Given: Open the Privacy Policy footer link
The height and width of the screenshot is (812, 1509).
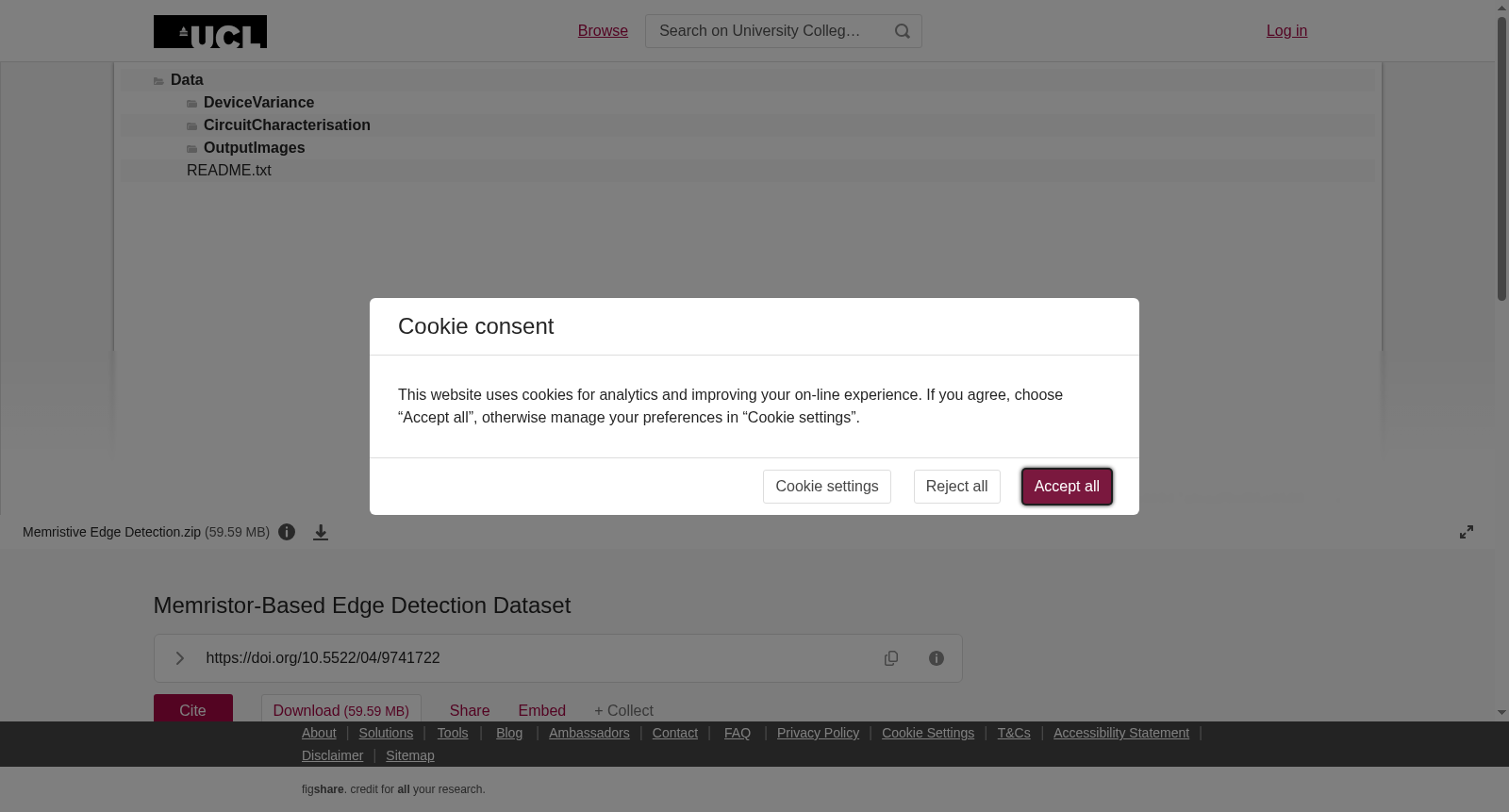Looking at the screenshot, I should click(819, 733).
